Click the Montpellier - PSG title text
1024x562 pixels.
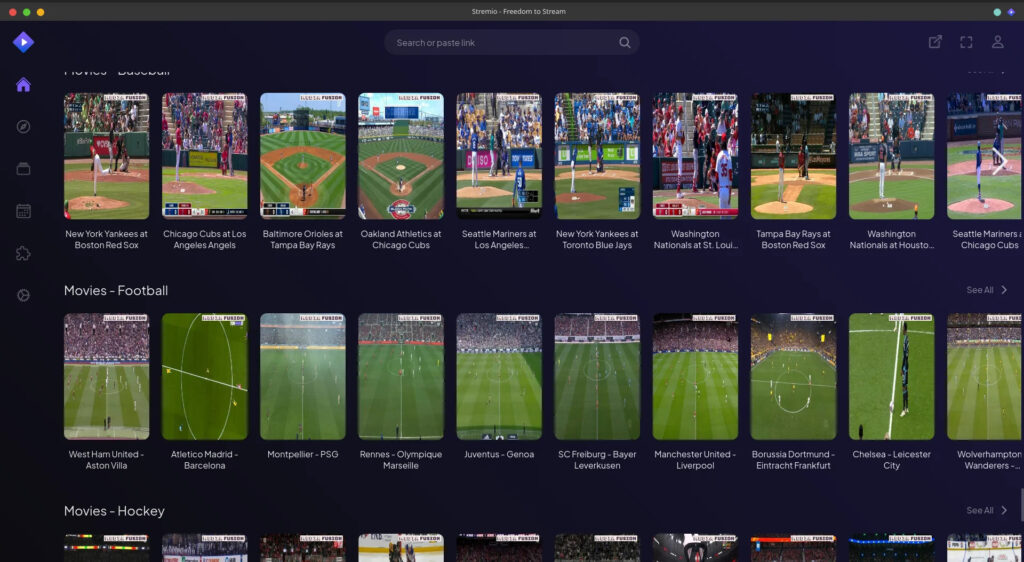[303, 454]
